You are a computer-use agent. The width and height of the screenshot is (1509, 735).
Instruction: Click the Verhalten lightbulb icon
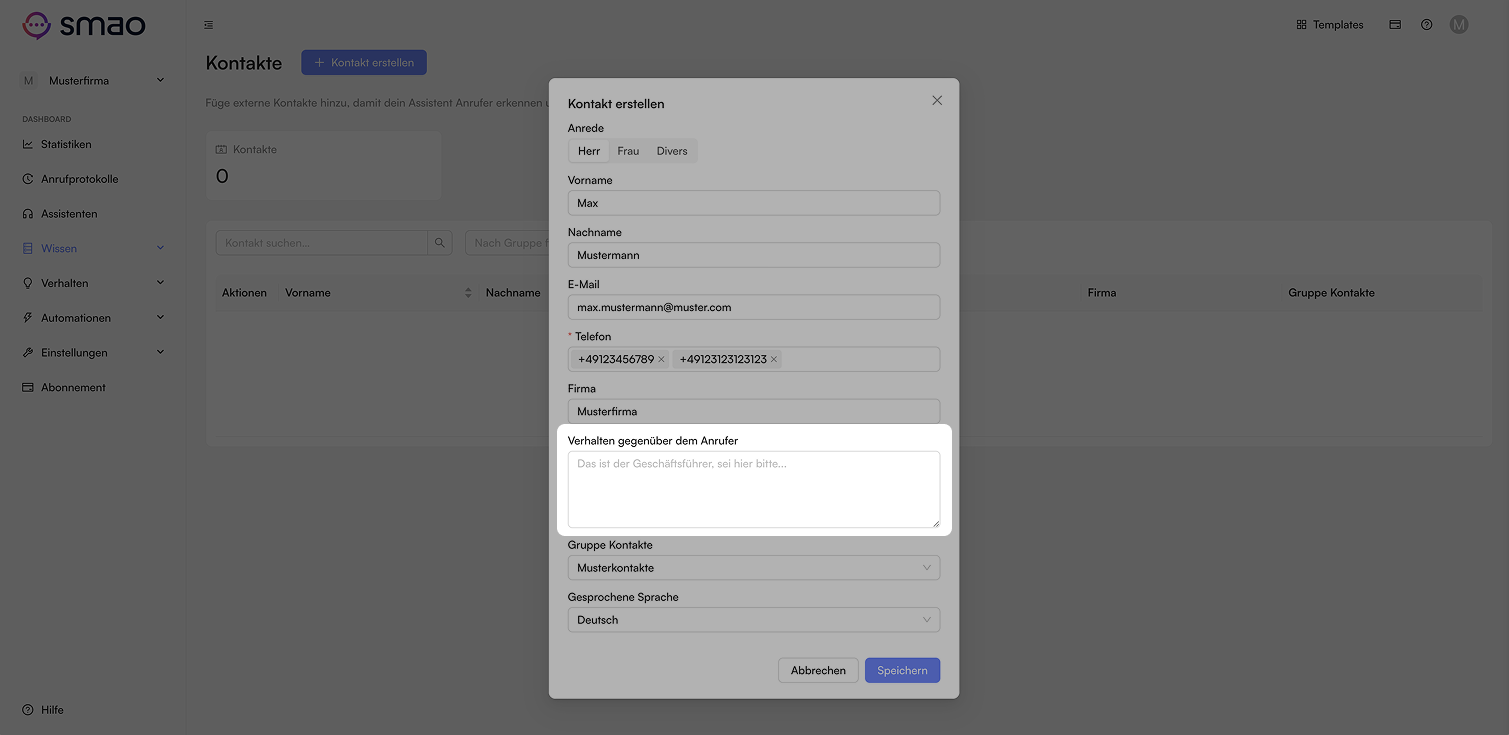point(28,283)
